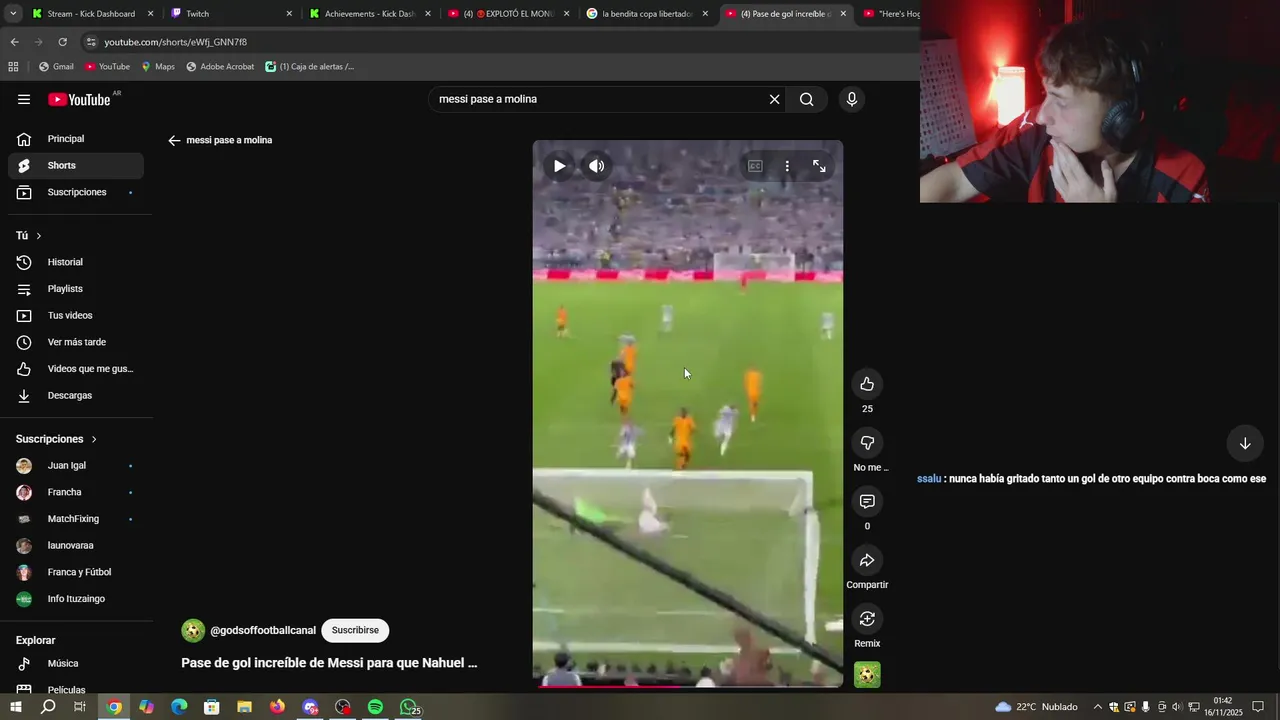Open the Windows Start menu
Screen dimensions: 1280x720
15,707
